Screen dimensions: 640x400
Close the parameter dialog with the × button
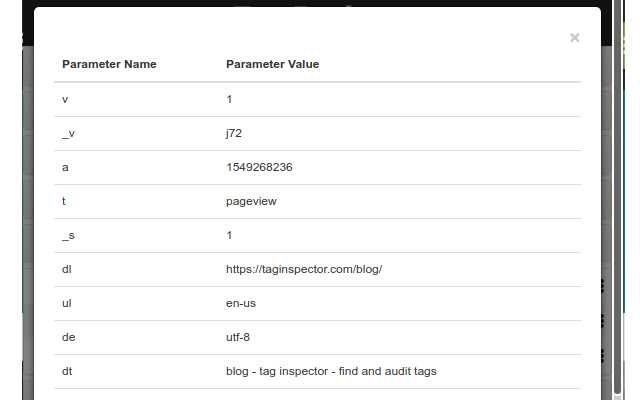[574, 38]
